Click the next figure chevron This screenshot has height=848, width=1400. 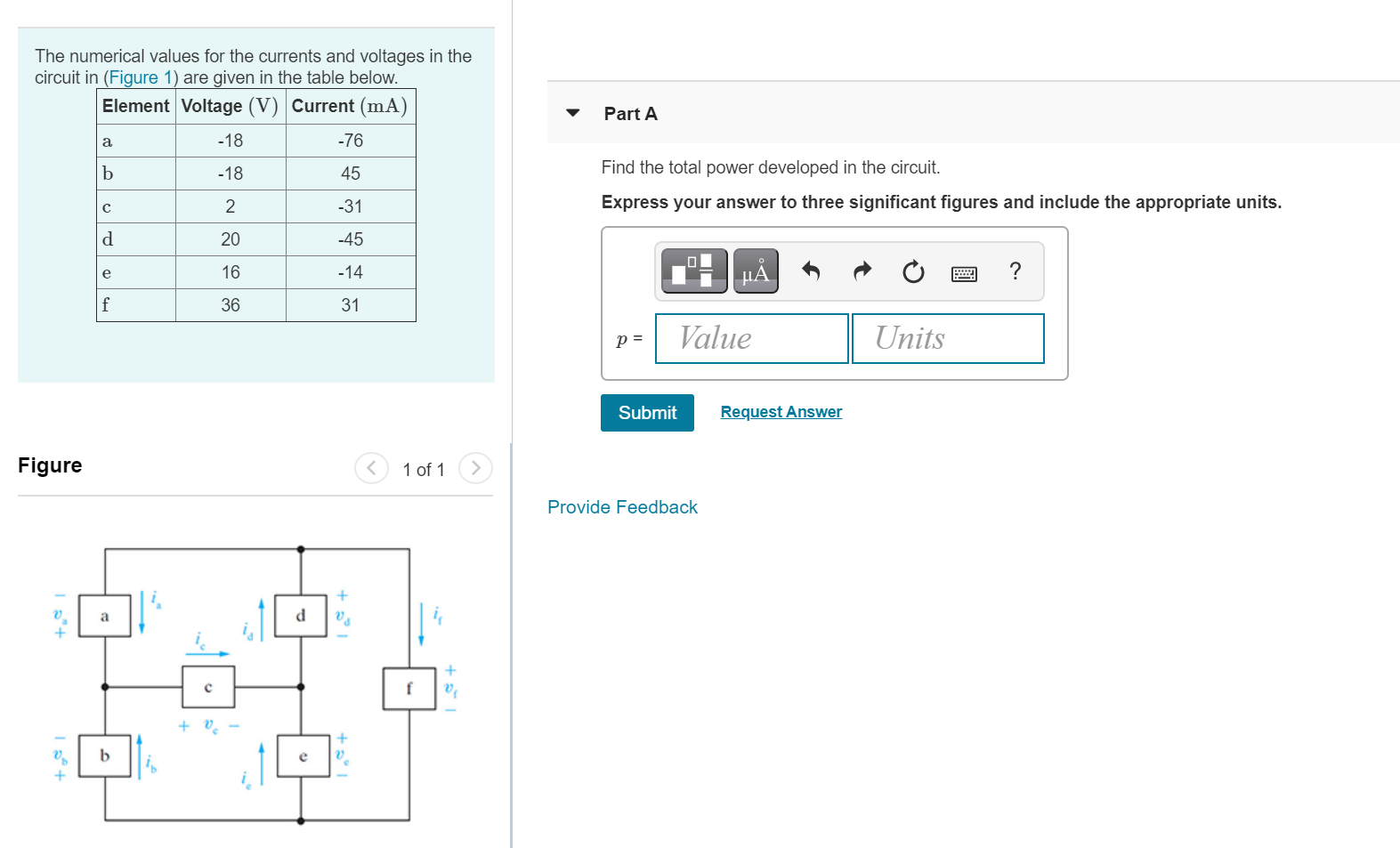tap(477, 468)
